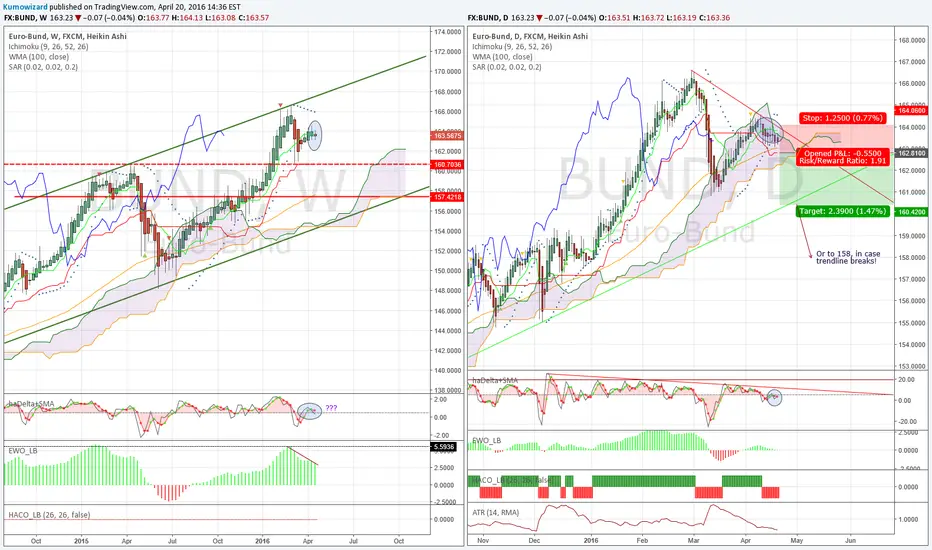This screenshot has height=550, width=932.
Task: Click the ATR (14, RMA) indicator label
Action: (496, 512)
